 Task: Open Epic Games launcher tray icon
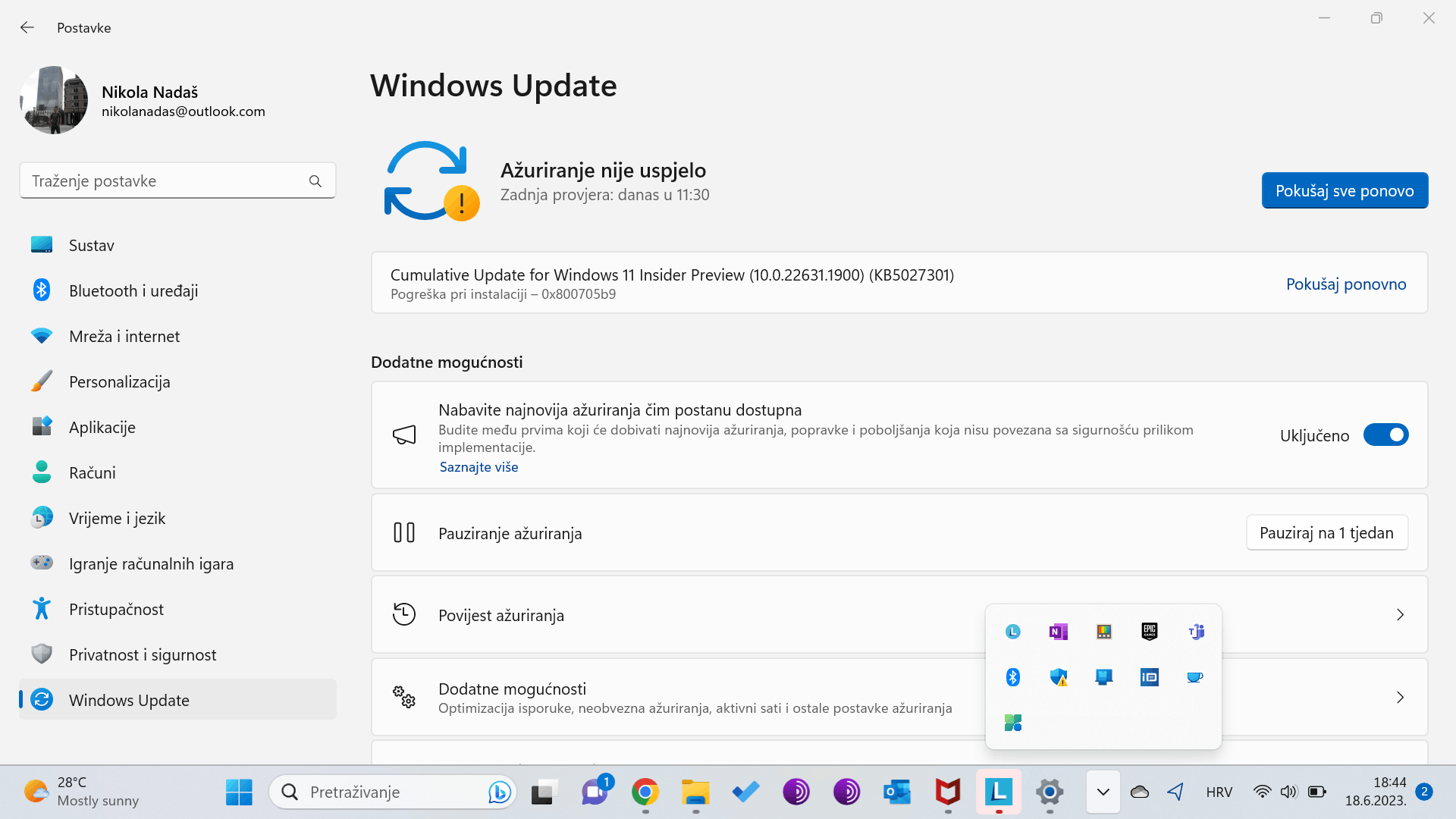[1150, 632]
